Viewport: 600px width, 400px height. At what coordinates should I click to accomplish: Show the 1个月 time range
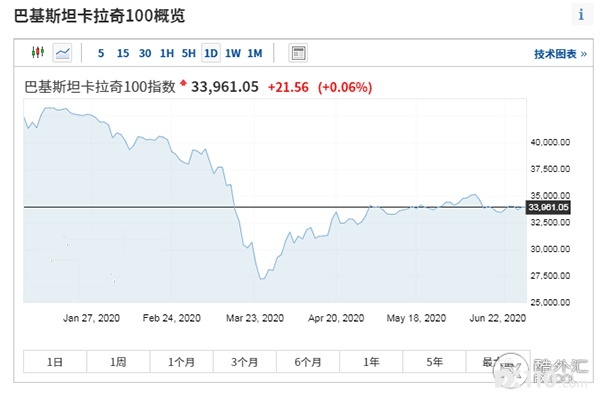coord(181,361)
